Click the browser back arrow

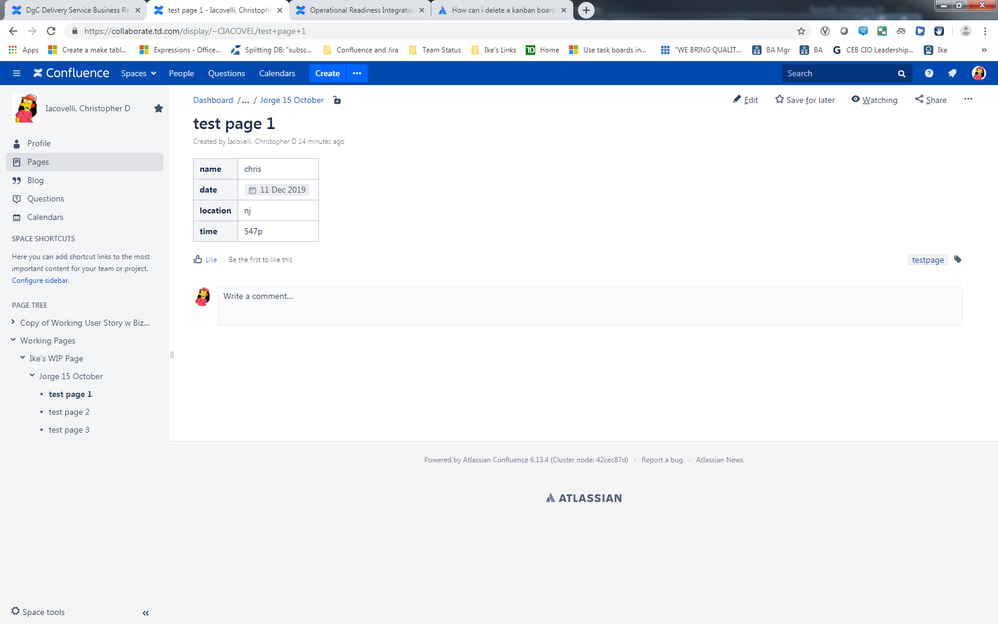coord(13,31)
